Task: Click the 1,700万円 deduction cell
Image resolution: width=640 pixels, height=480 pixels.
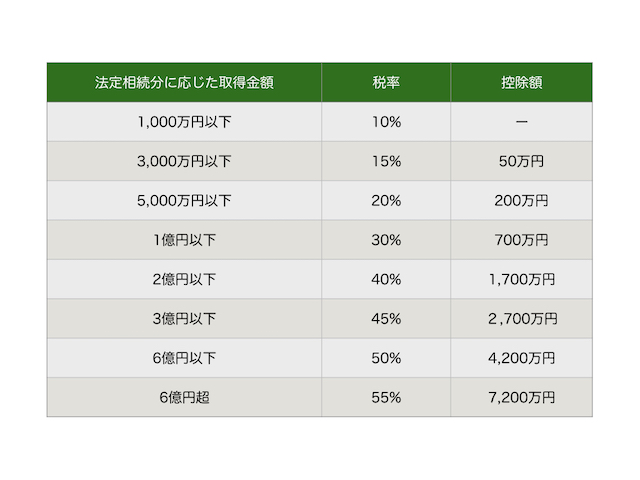Action: click(x=521, y=279)
